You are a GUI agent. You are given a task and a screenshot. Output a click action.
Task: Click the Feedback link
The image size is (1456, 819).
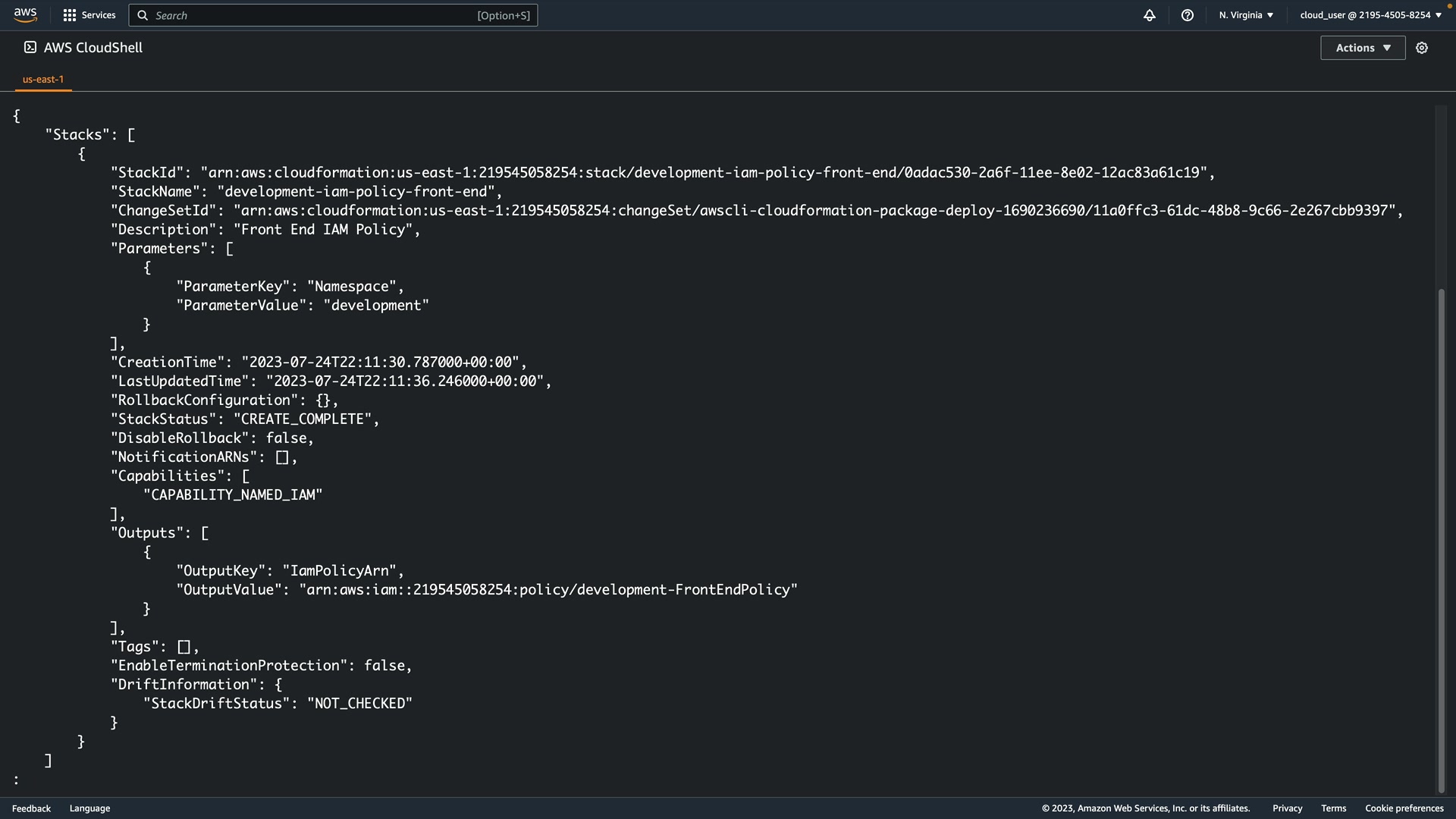click(31, 808)
